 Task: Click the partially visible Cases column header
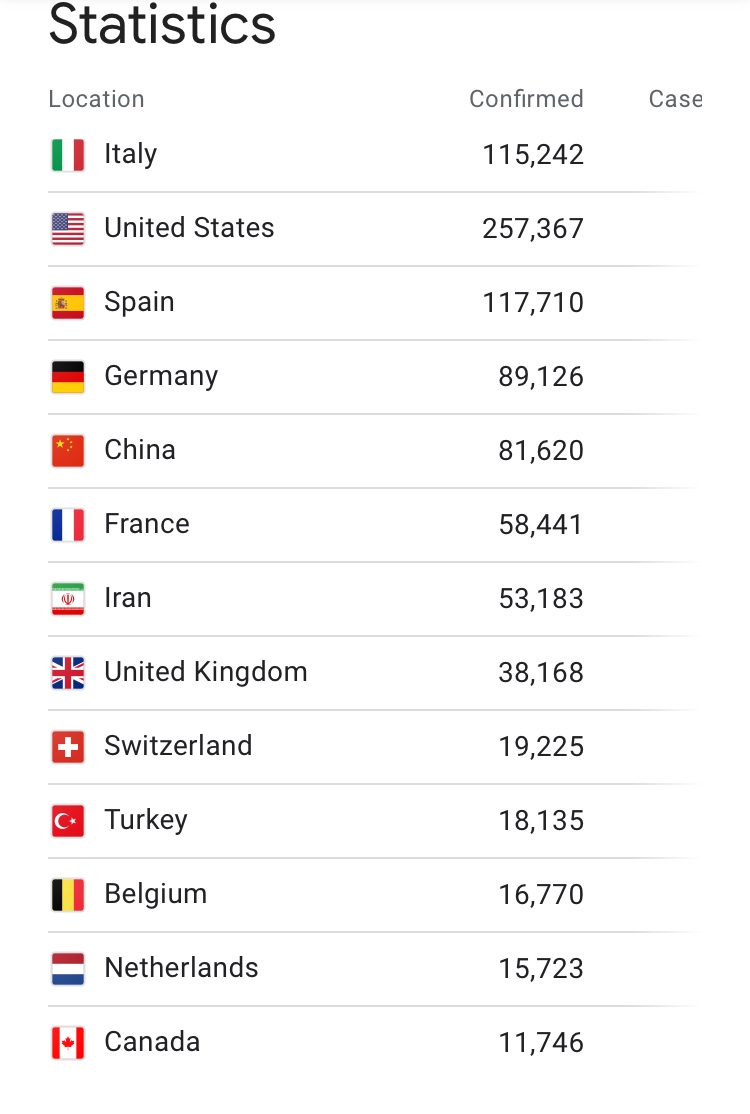675,99
